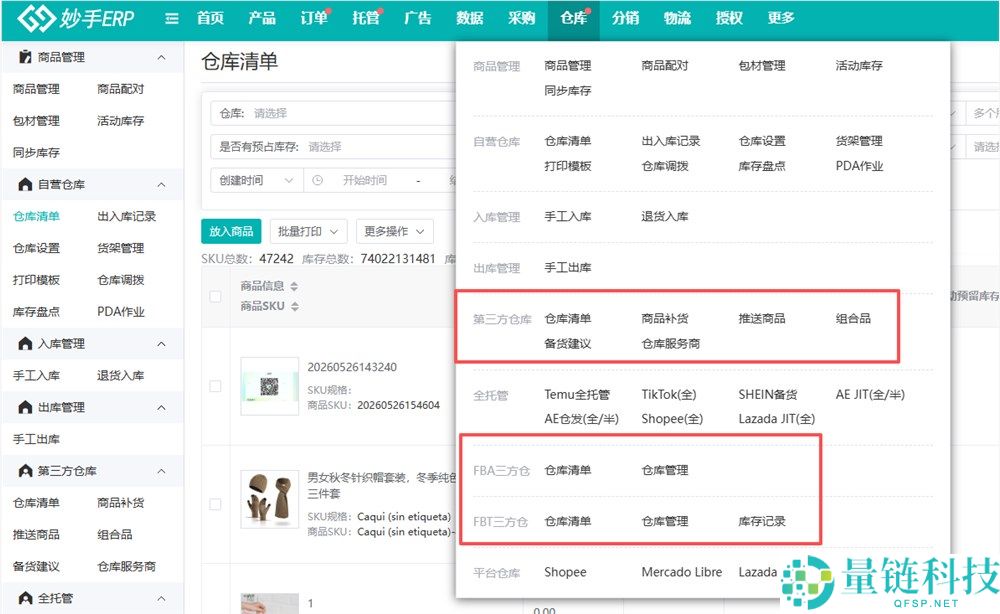Viewport: 1000px width, 614px height.
Task: Sort by 商品SKU arrows icon
Action: tap(295, 307)
